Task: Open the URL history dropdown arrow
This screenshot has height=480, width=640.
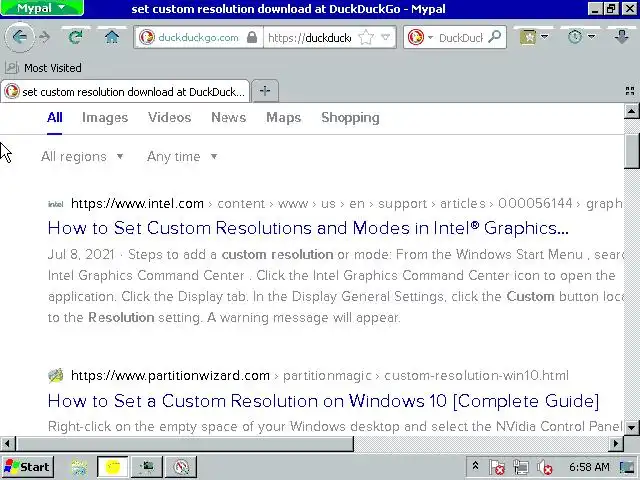Action: coord(385,38)
